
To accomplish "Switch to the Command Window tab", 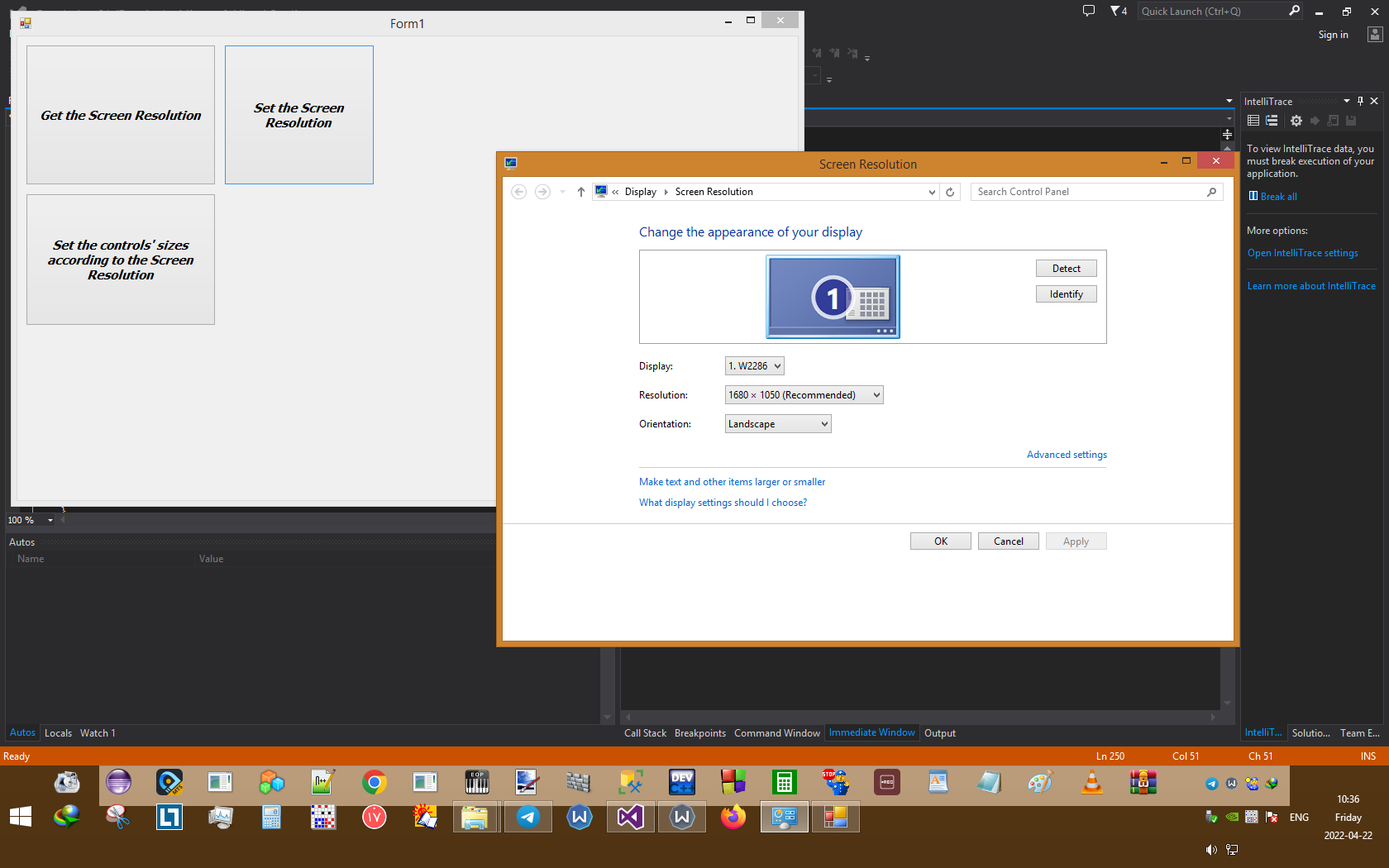I will tap(777, 733).
